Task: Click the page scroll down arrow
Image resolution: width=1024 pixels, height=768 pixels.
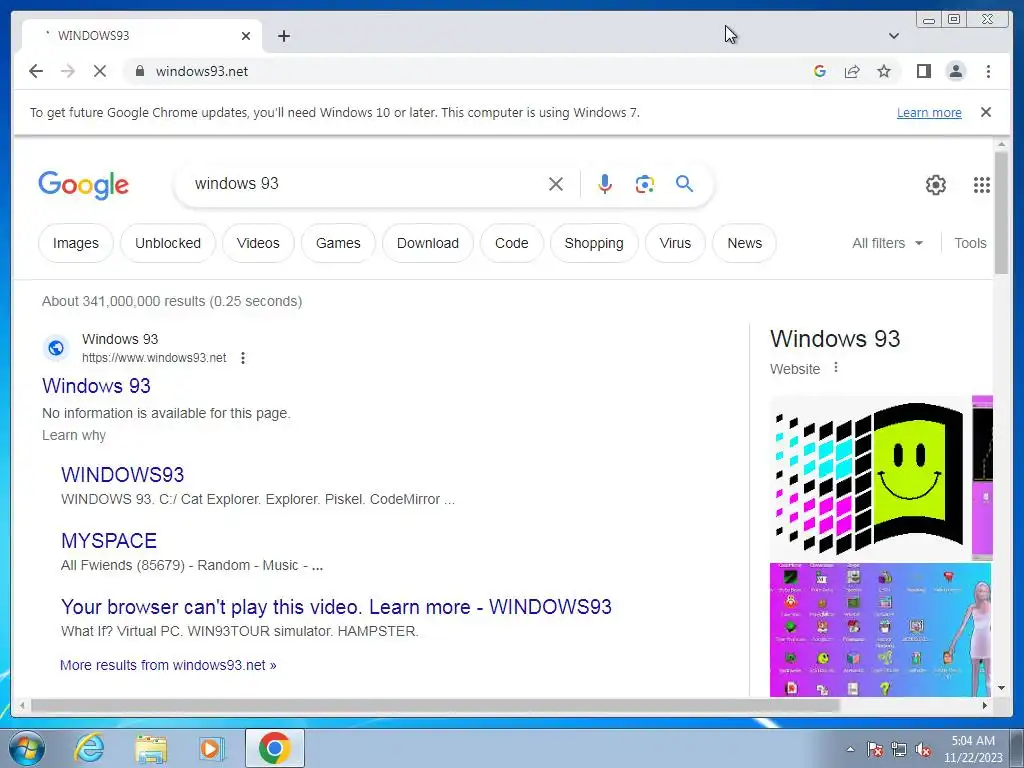Action: click(x=1002, y=687)
